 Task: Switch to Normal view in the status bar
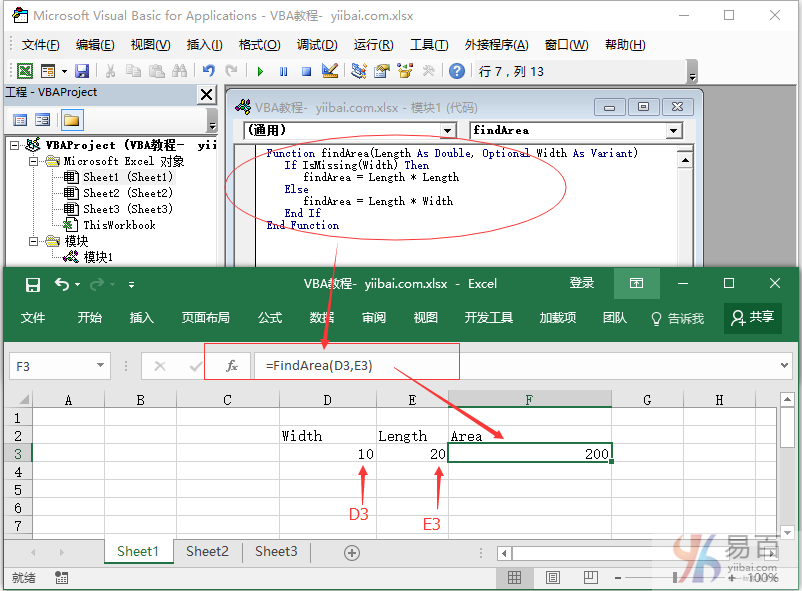(x=515, y=578)
